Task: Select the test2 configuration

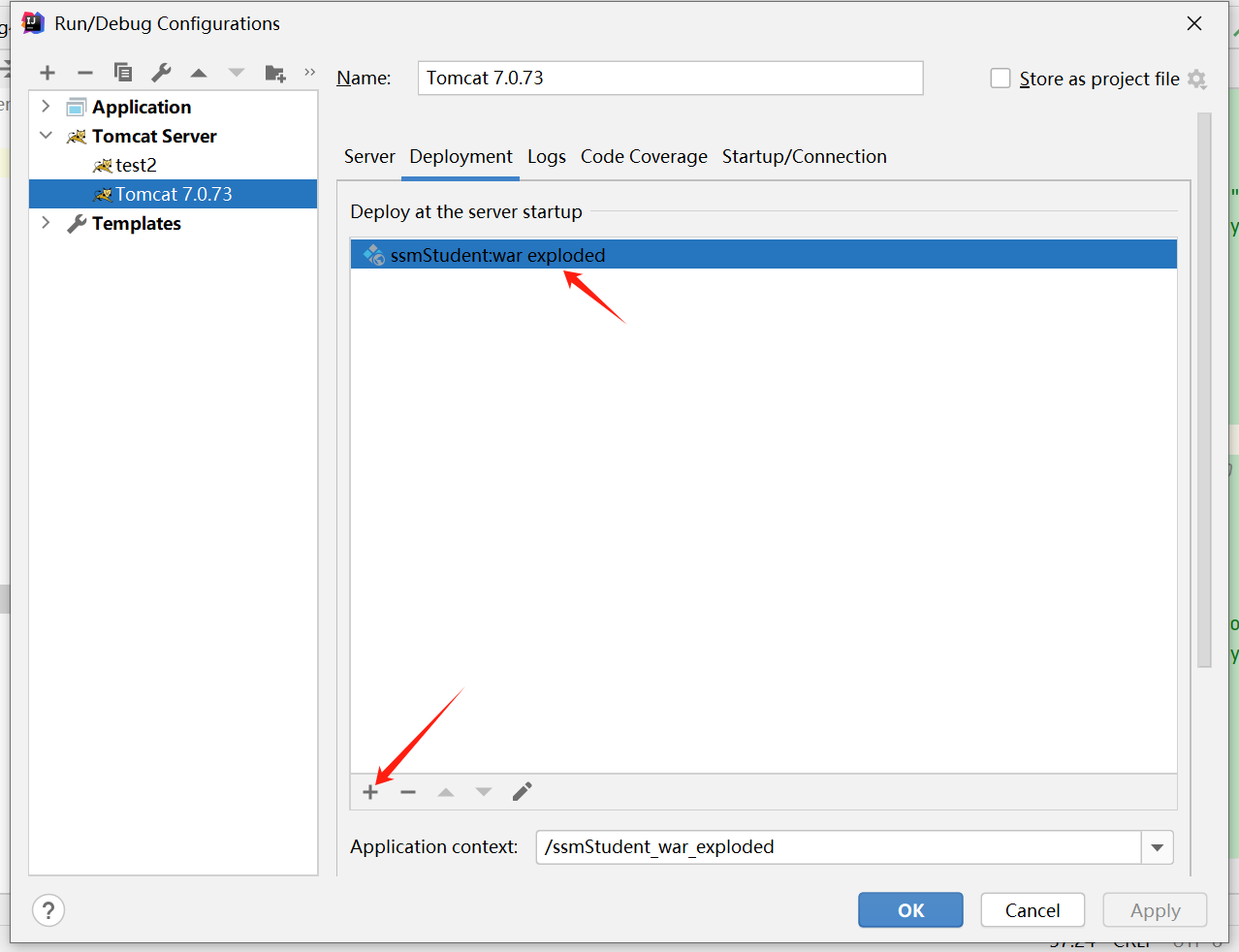Action: [136, 165]
